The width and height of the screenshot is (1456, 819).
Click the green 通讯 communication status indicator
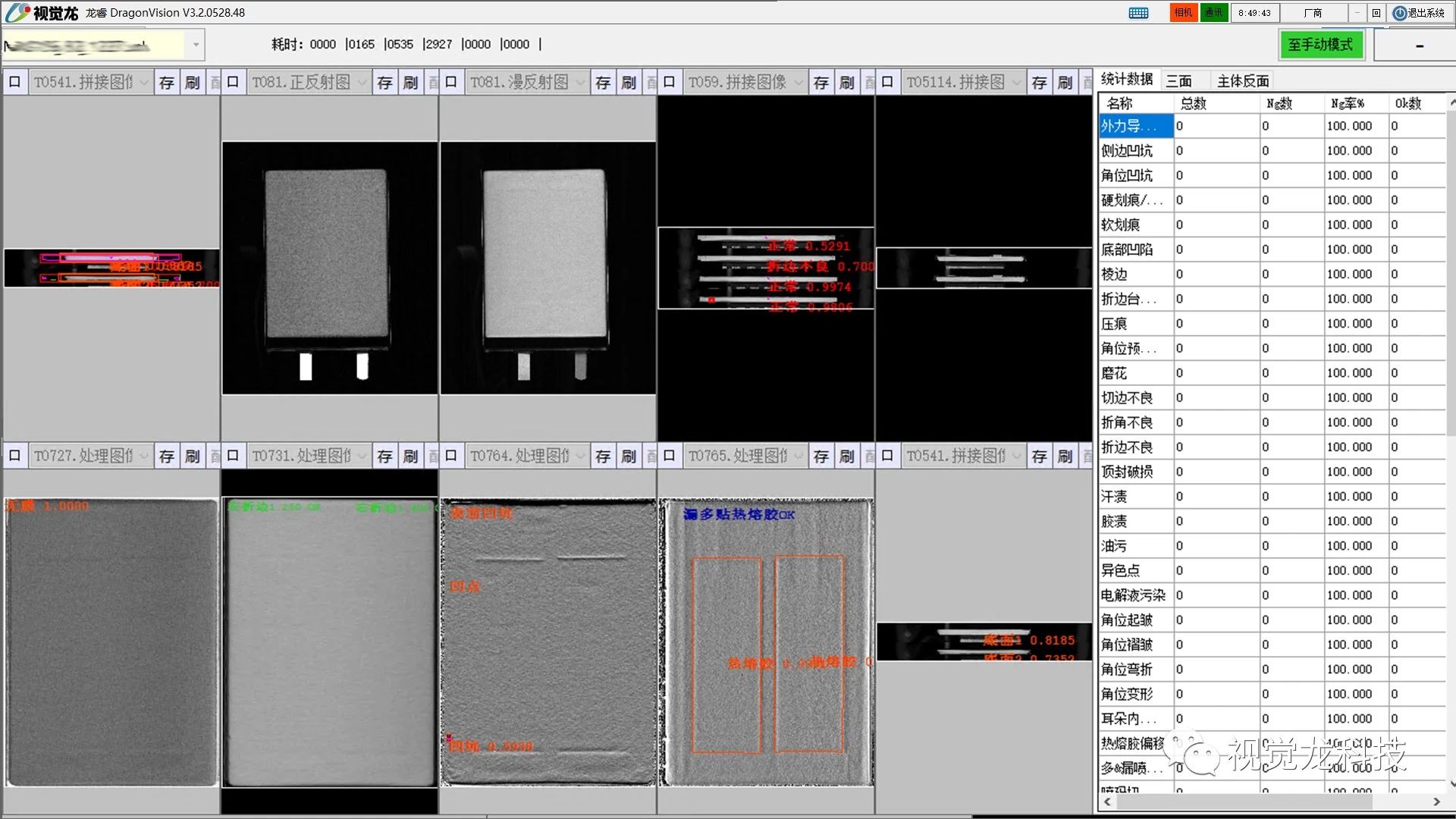click(1213, 13)
